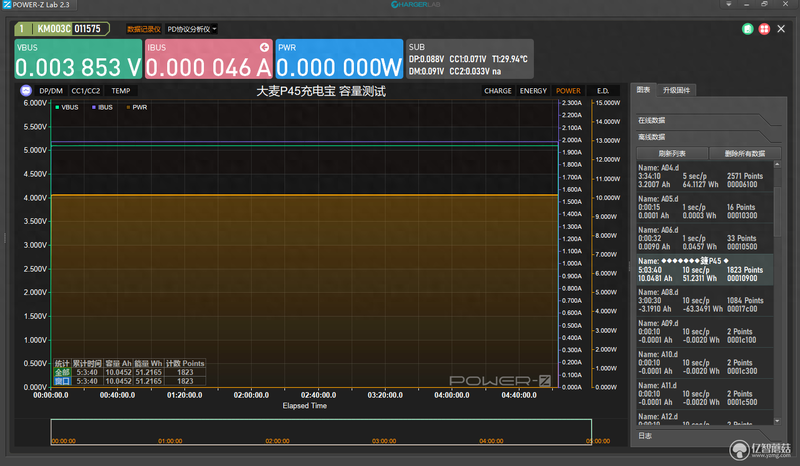This screenshot has width=800, height=466.
Task: Select the A08.d offline record
Action: pyautogui.click(x=705, y=301)
